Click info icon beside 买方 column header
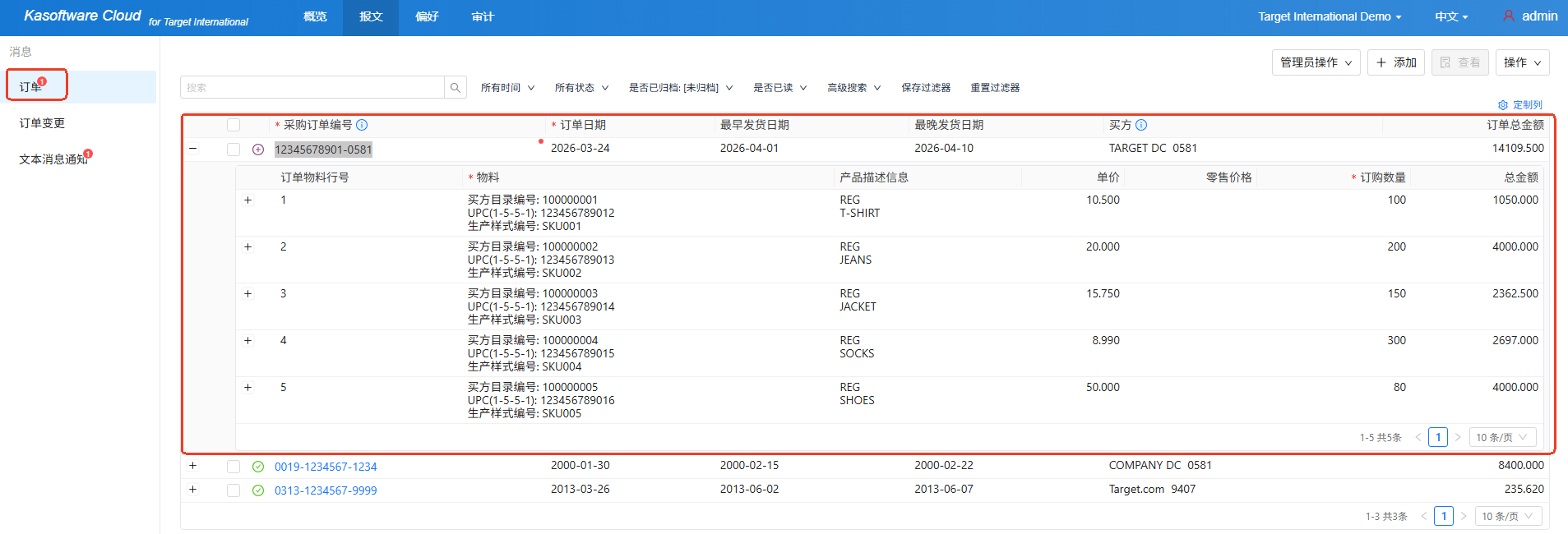Image resolution: width=1568 pixels, height=534 pixels. pyautogui.click(x=1141, y=125)
